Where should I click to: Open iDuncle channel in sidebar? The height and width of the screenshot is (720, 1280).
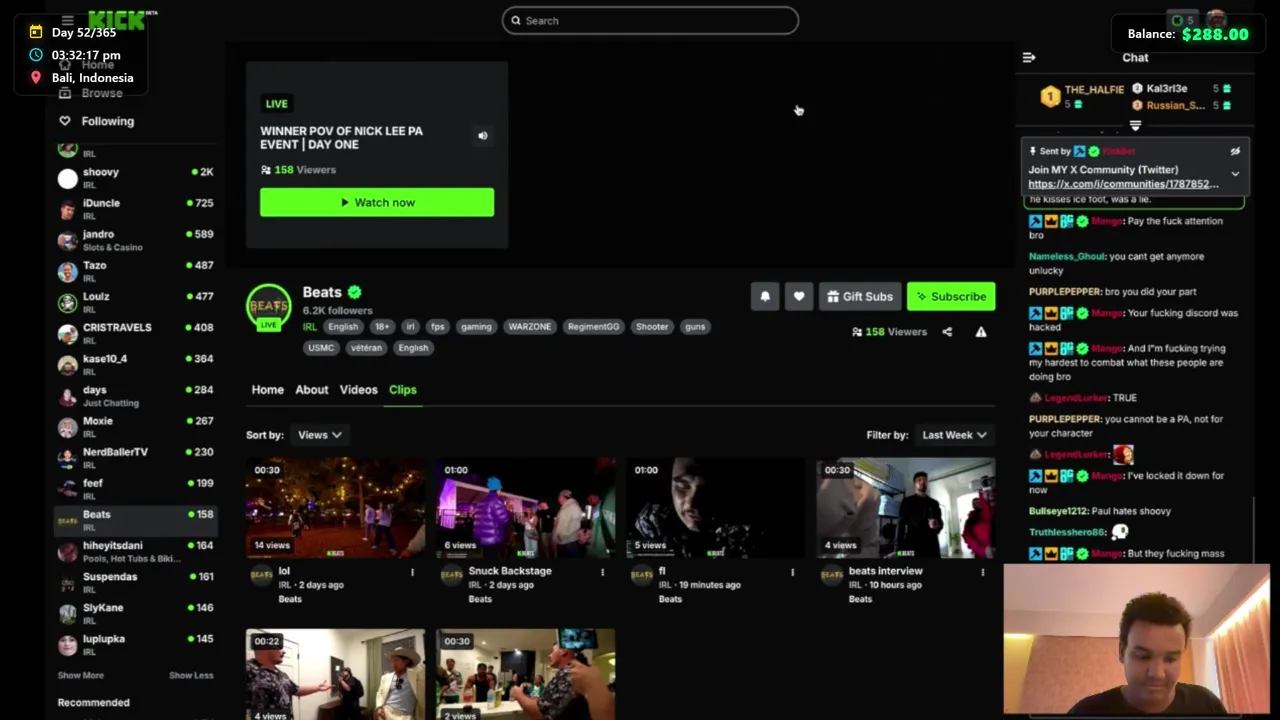tap(135, 209)
